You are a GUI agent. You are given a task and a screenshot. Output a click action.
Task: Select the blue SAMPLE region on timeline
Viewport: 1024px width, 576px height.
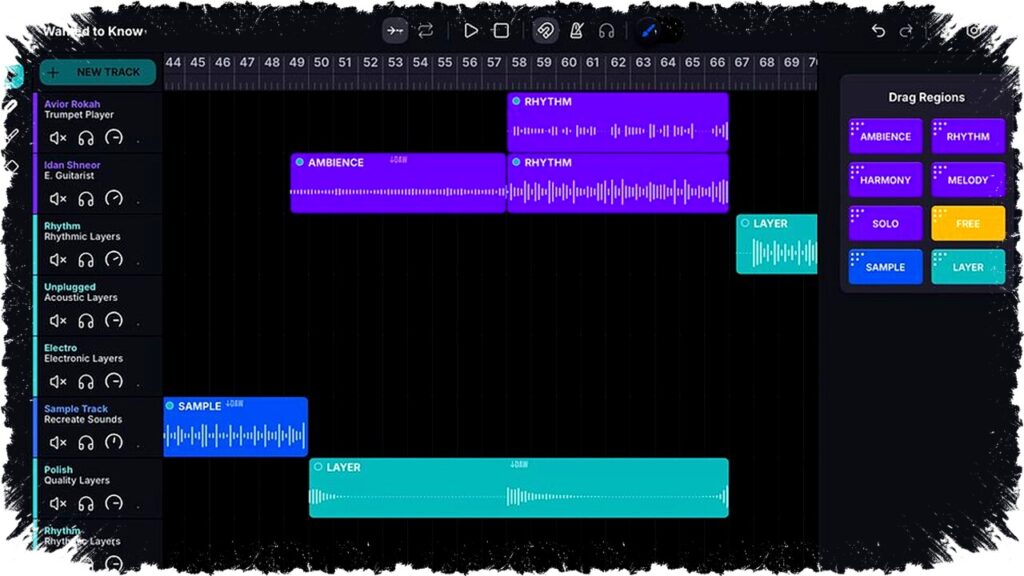click(x=235, y=426)
